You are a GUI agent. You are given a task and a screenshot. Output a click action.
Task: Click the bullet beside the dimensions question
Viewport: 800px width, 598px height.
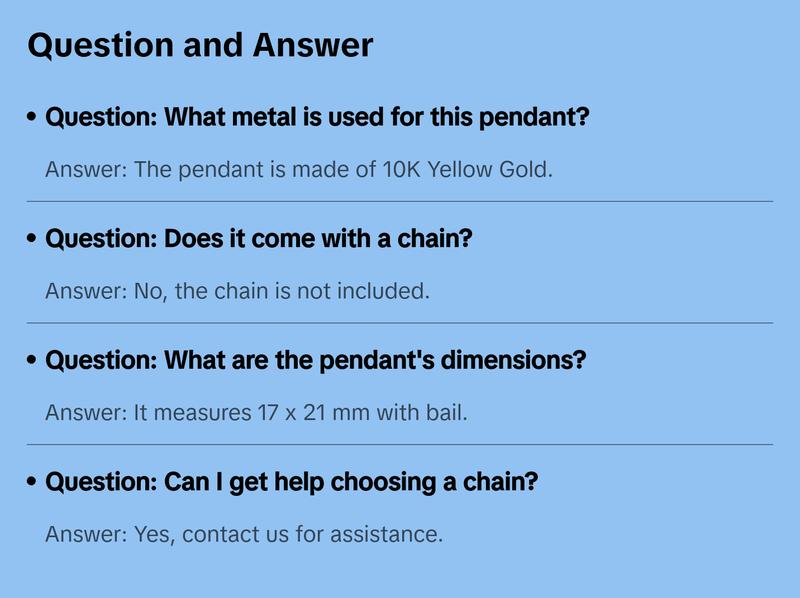click(33, 361)
